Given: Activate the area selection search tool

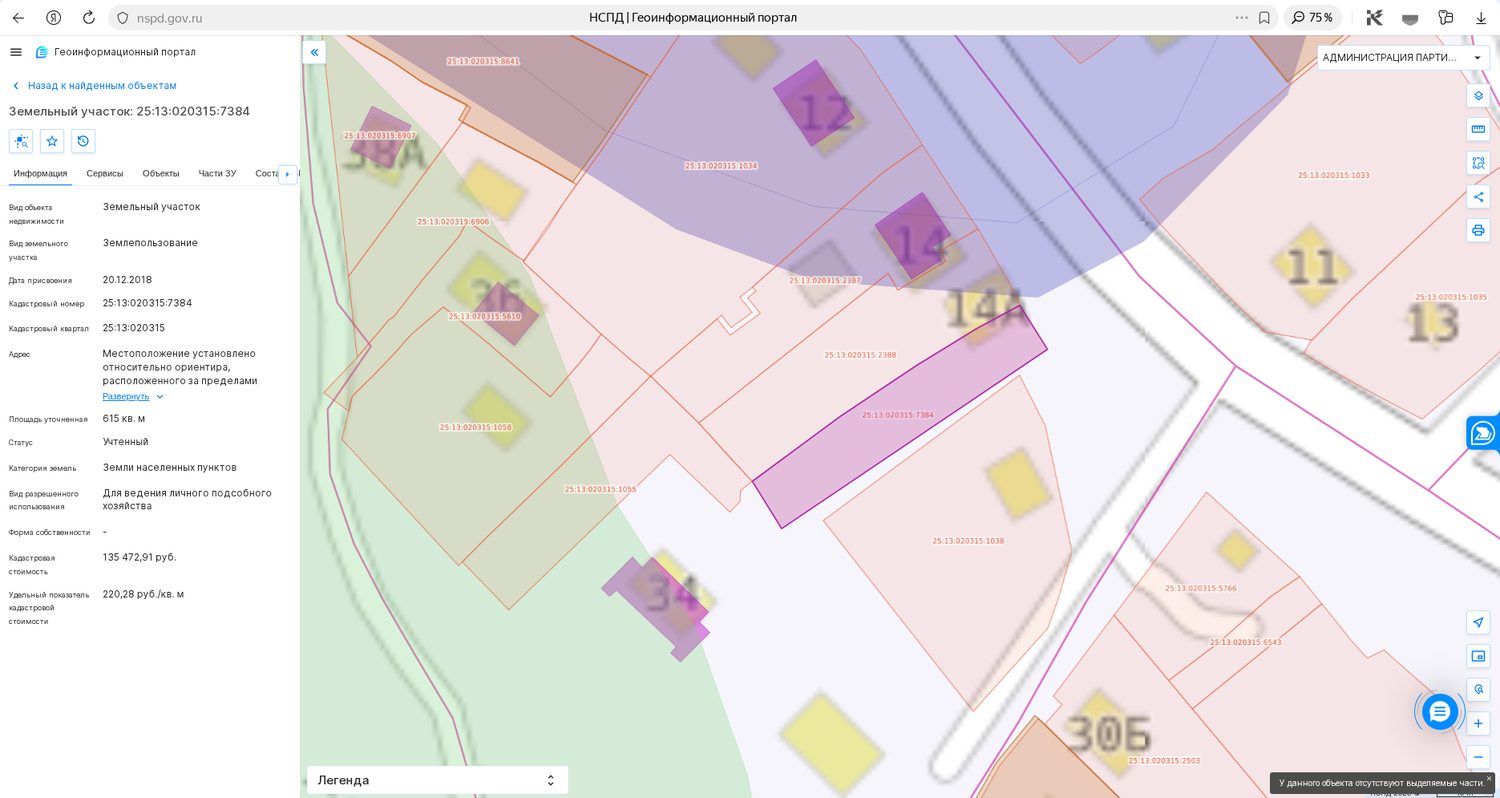Looking at the screenshot, I should tap(1478, 162).
